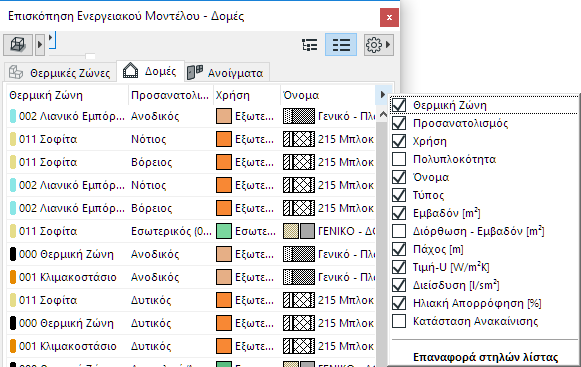The width and height of the screenshot is (581, 367).
Task: Switch to tree list view icon
Action: (x=310, y=45)
